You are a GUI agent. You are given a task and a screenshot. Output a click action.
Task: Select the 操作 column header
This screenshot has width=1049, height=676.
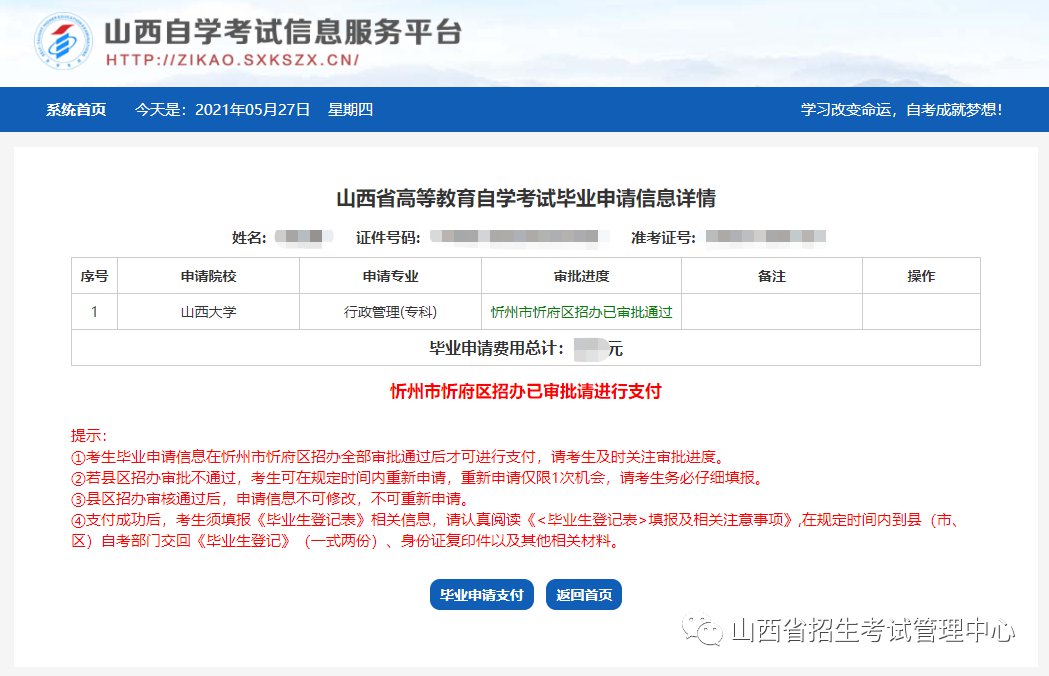pos(921,276)
